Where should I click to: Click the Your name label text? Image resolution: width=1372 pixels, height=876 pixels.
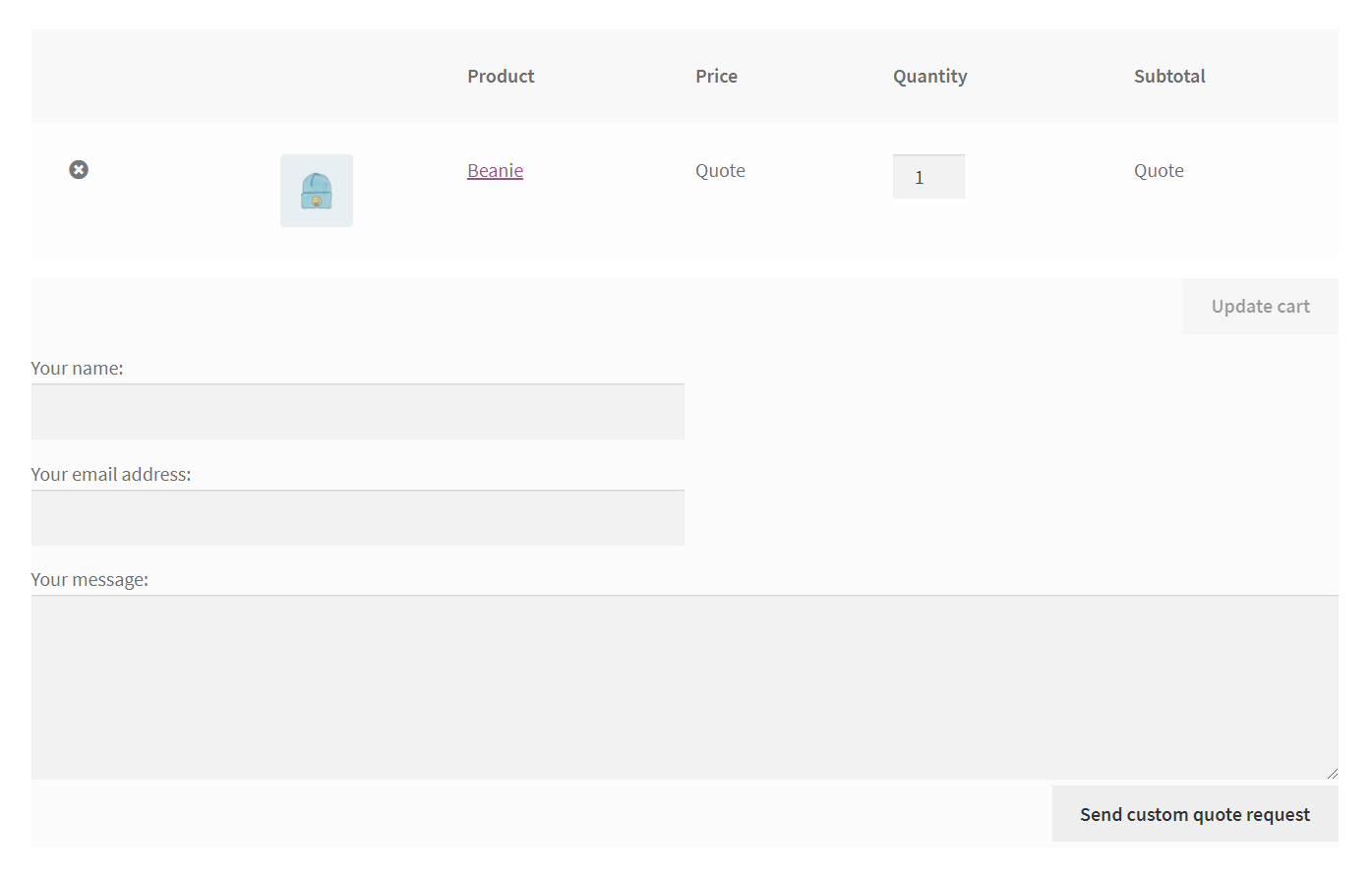point(78,368)
